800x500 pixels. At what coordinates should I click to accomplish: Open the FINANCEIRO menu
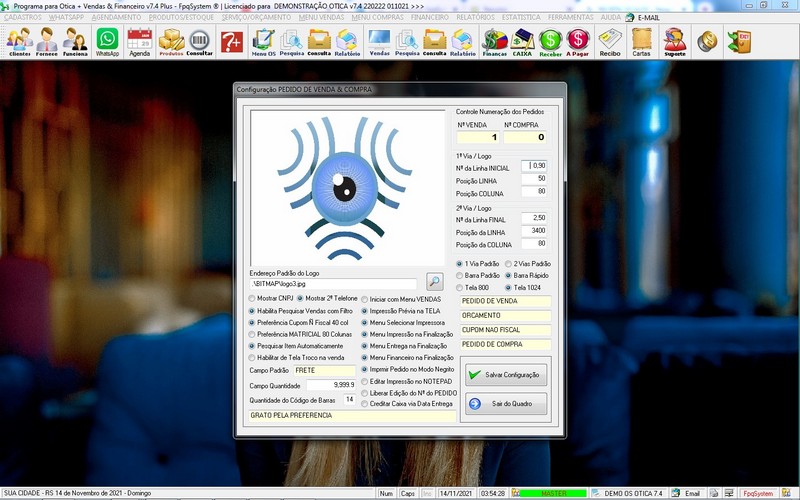pos(430,18)
